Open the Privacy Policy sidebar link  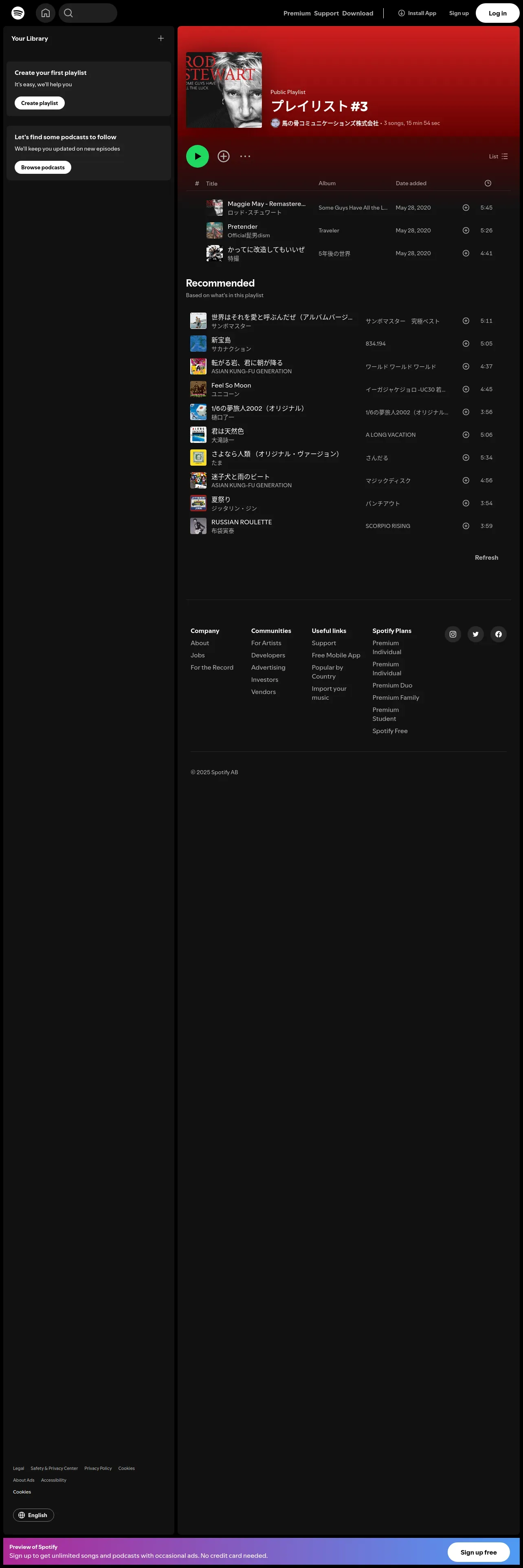coord(98,1468)
